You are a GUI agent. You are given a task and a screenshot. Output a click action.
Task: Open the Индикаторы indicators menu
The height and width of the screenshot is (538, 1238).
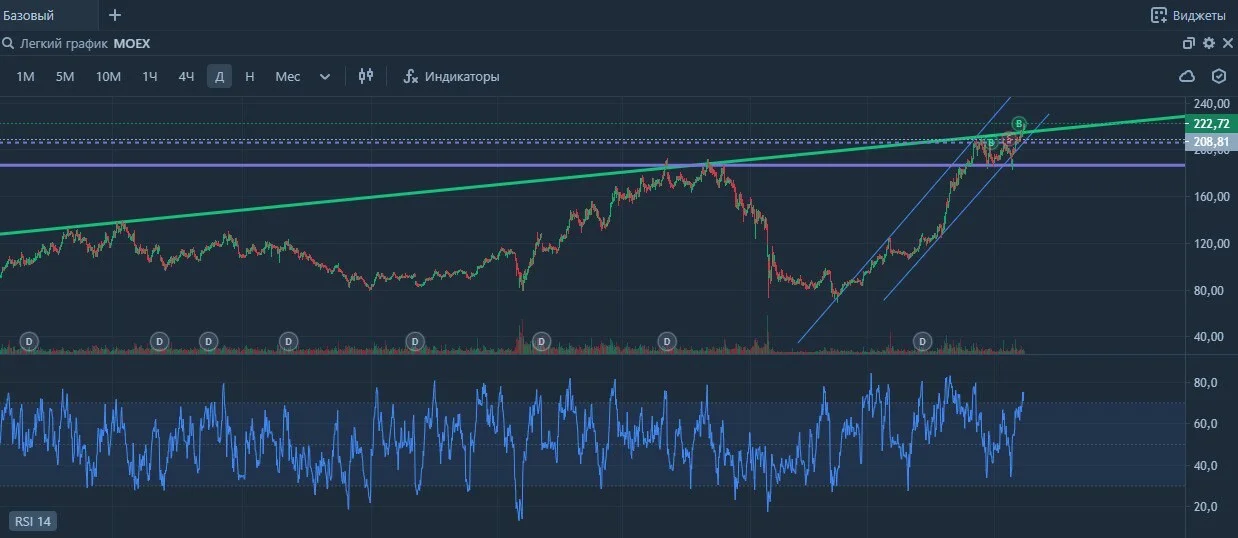click(451, 76)
